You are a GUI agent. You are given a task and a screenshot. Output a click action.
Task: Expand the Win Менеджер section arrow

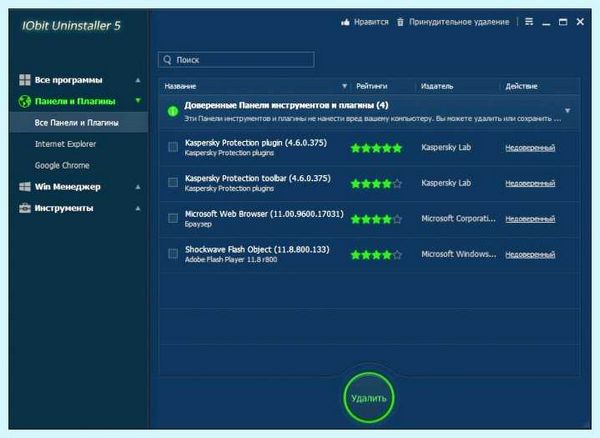(x=138, y=187)
